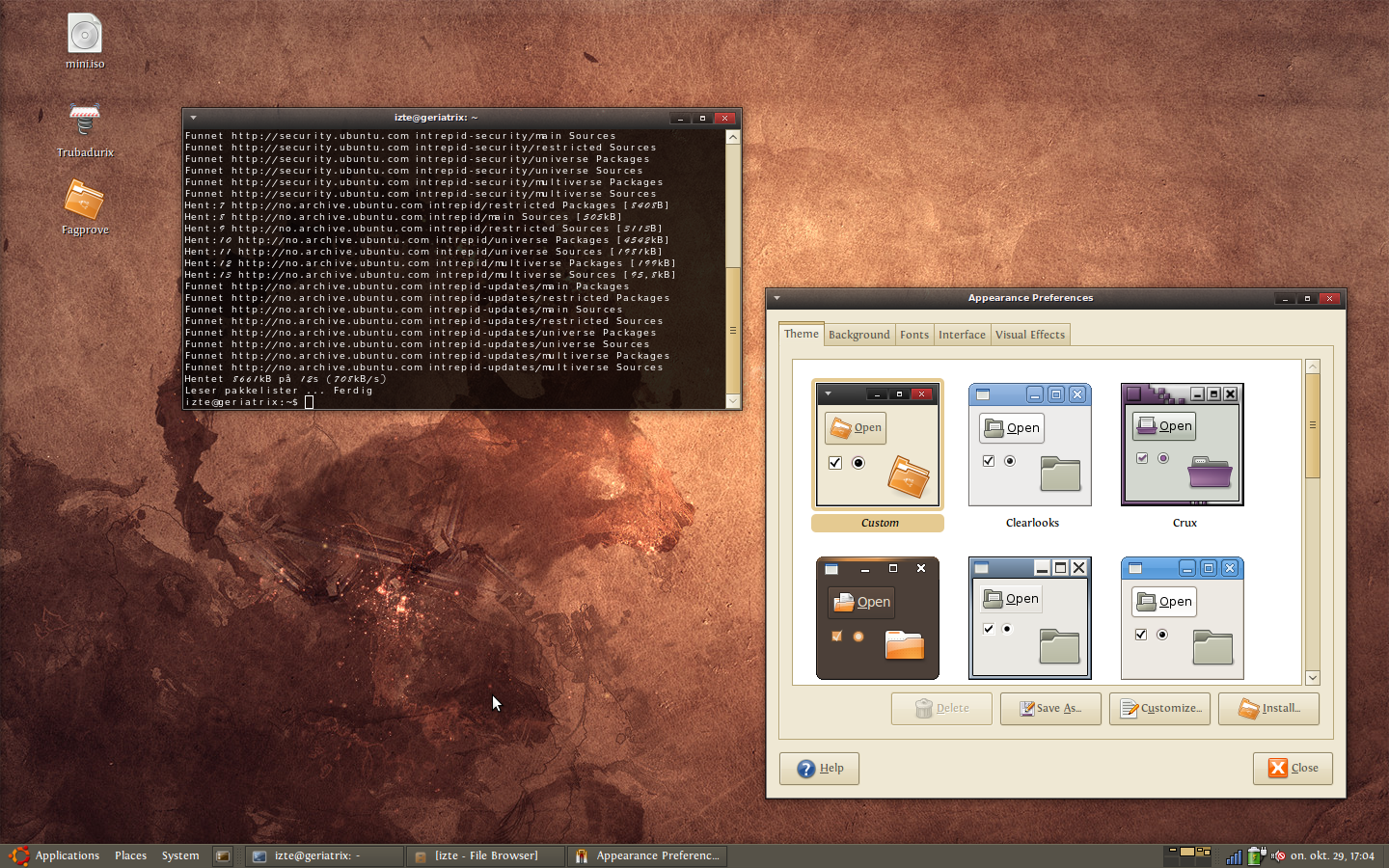Select the Custom theme thumbnail
This screenshot has width=1389, height=868.
[878, 445]
